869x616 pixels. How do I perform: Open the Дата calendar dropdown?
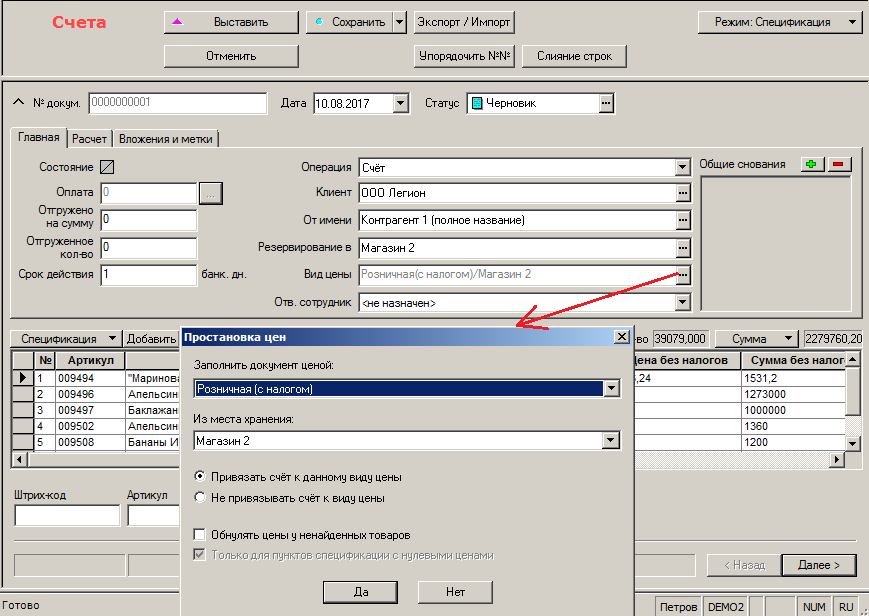(x=401, y=103)
